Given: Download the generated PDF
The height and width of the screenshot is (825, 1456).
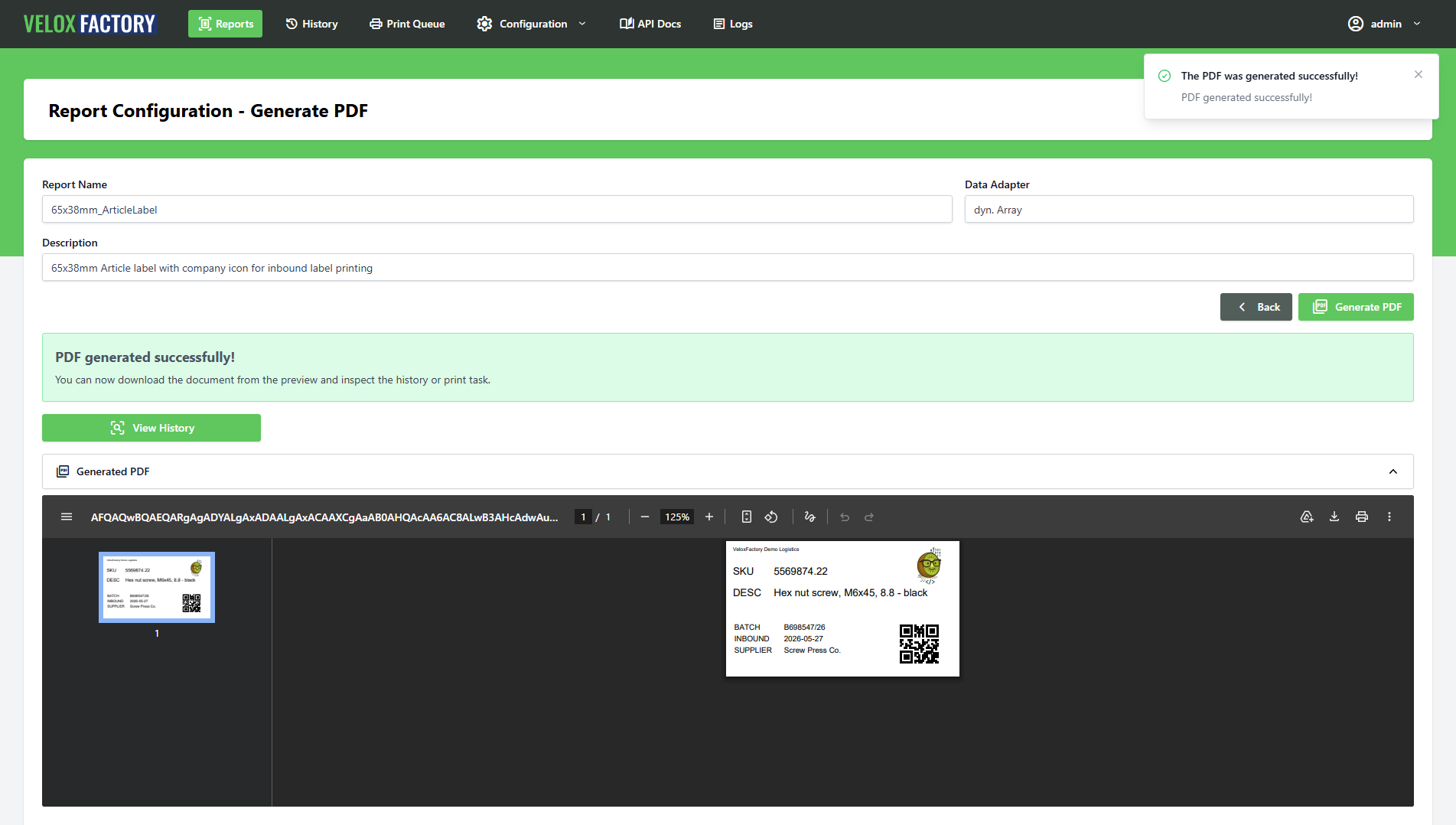Looking at the screenshot, I should click(1334, 517).
